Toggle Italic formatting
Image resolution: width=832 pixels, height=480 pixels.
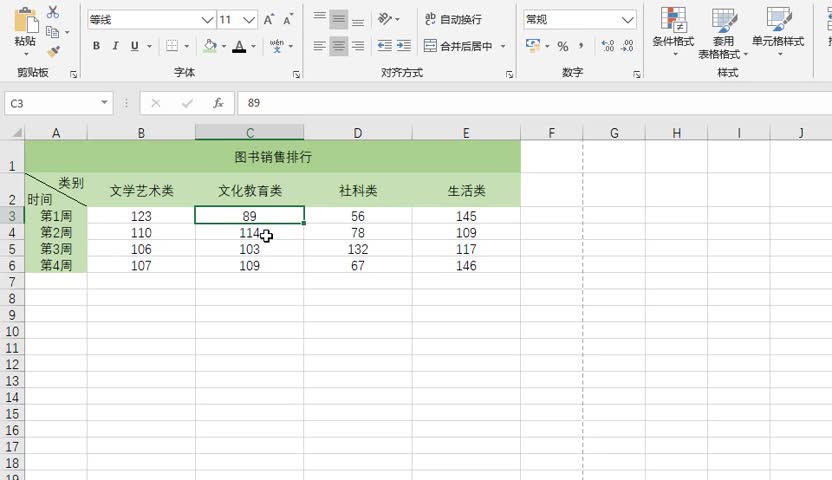pos(116,46)
